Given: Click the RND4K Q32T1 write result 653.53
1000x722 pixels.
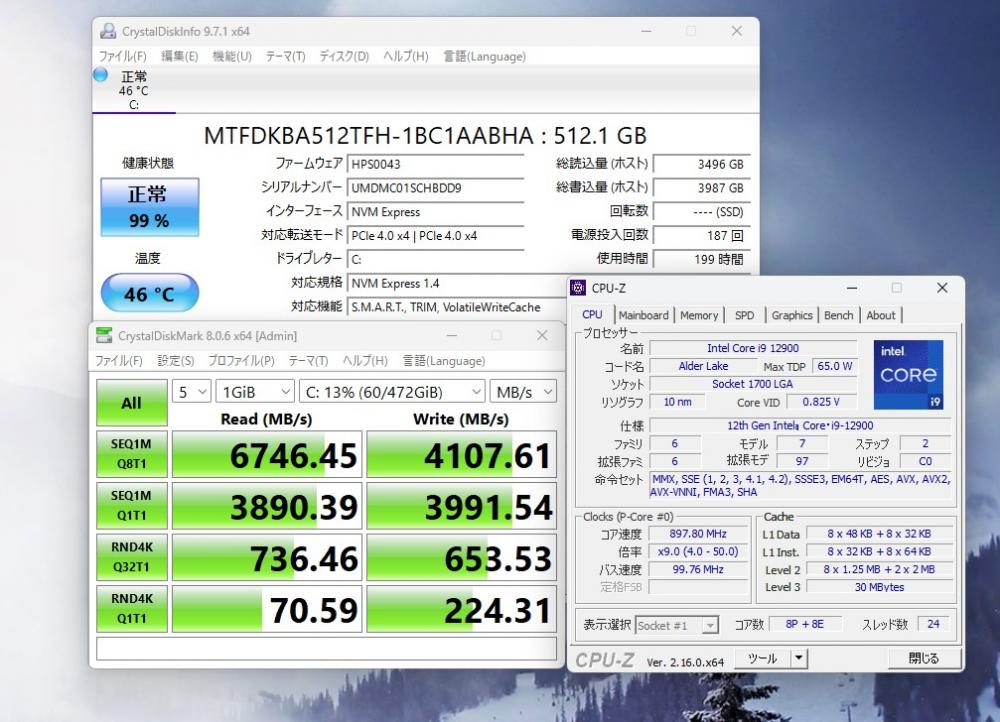Looking at the screenshot, I should click(x=461, y=557).
